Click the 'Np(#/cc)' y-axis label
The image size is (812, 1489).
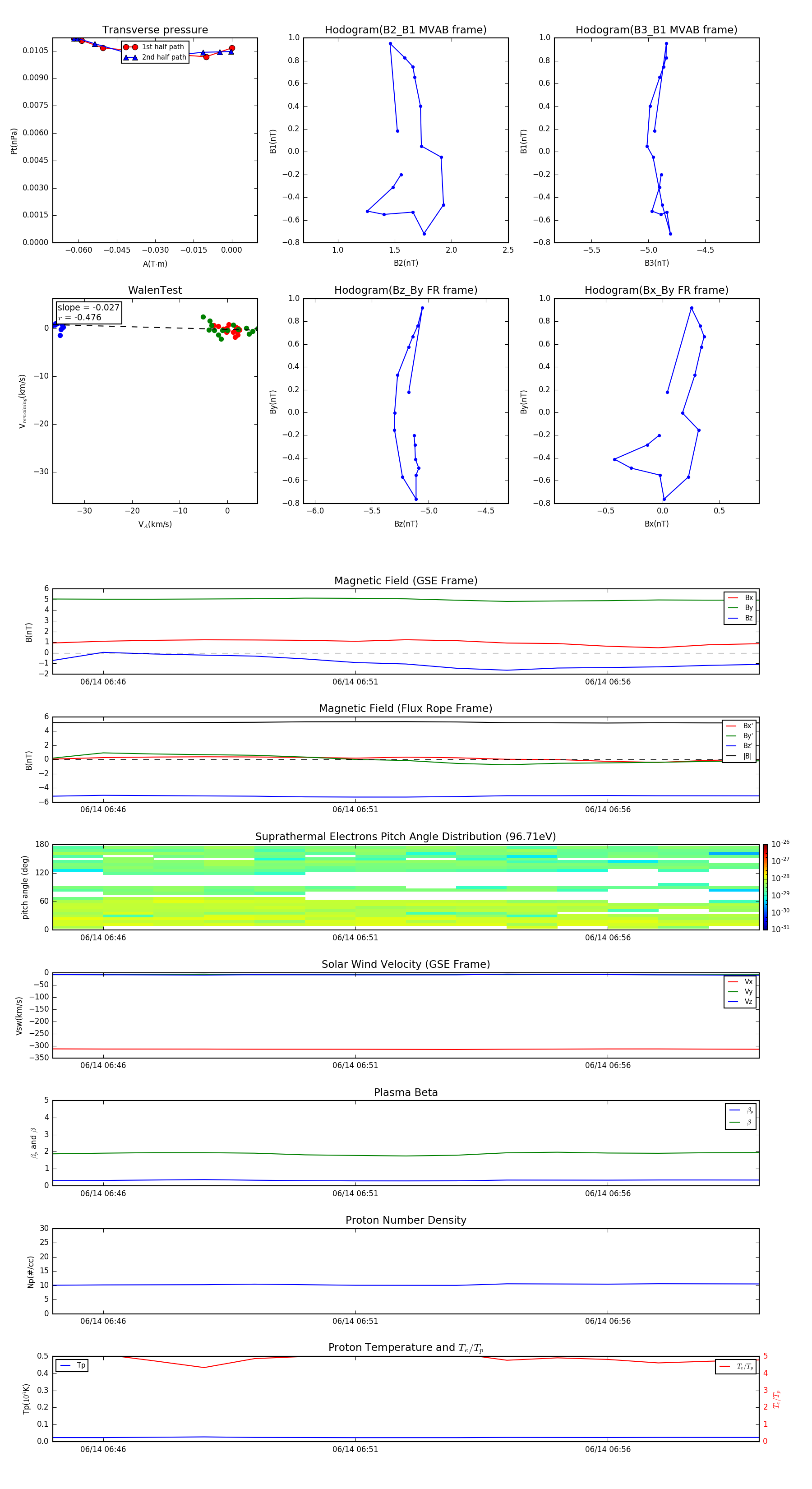pyautogui.click(x=31, y=1271)
